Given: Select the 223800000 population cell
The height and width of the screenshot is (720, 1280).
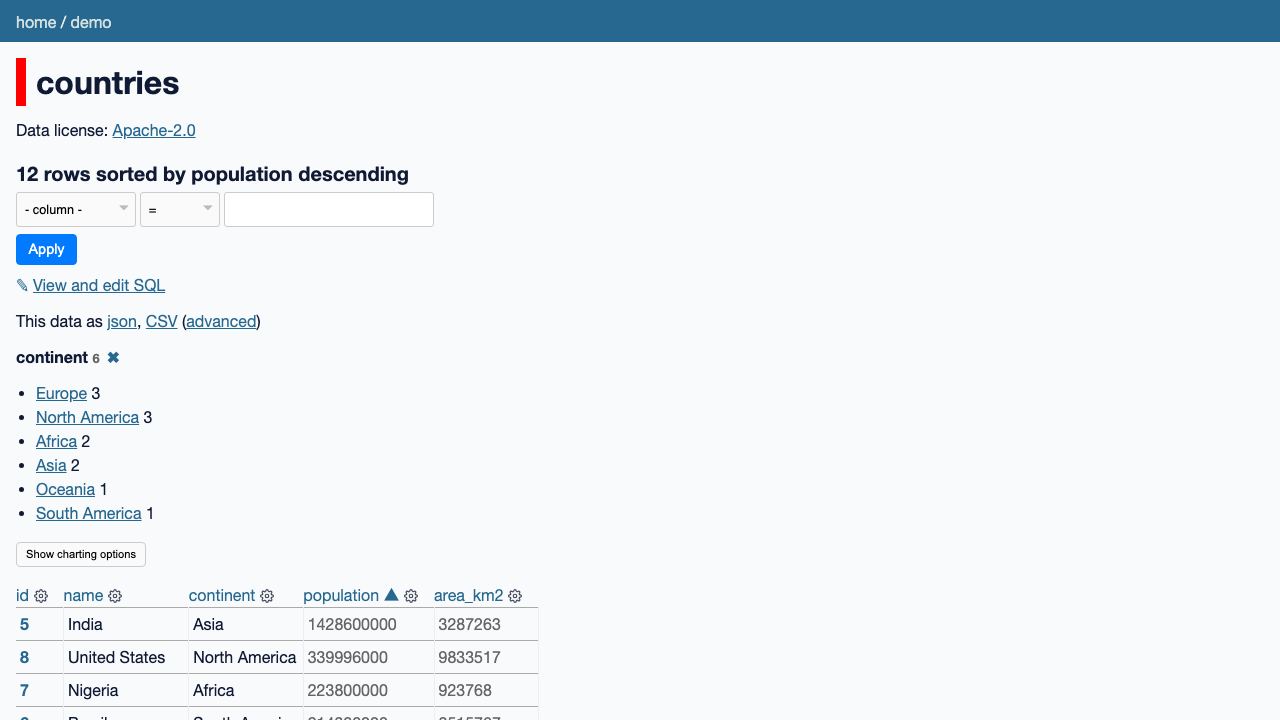Looking at the screenshot, I should pyautogui.click(x=368, y=690).
